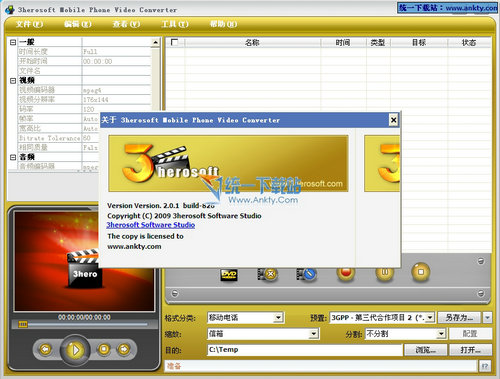Select the 码率 property row
The width and height of the screenshot is (500, 379).
click(x=59, y=109)
